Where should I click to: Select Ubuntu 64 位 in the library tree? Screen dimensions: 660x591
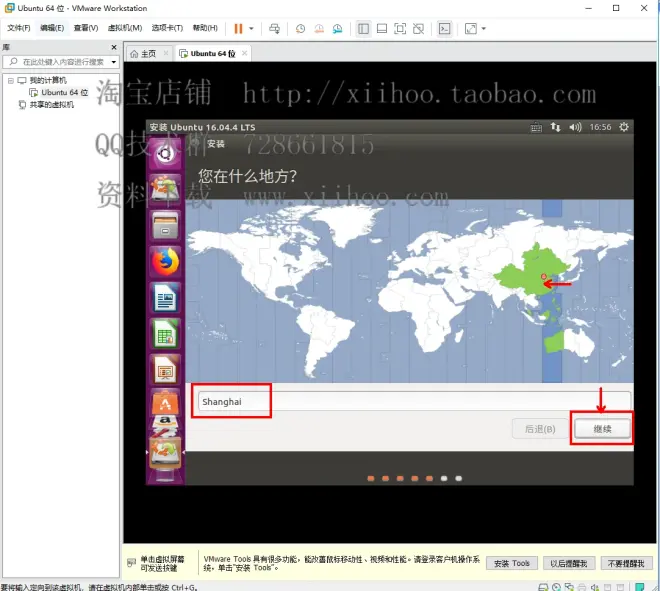click(x=59, y=93)
